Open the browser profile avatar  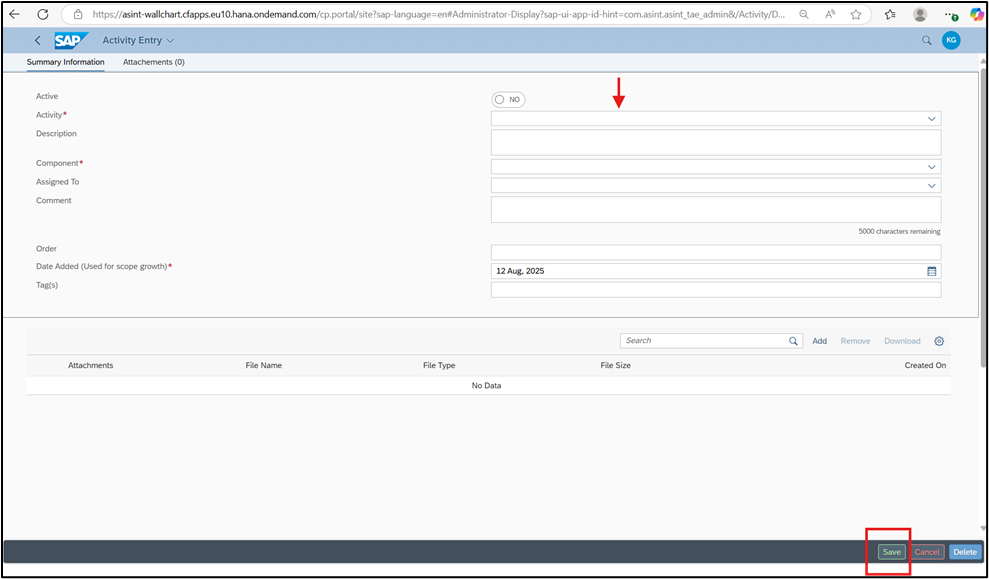click(x=920, y=14)
